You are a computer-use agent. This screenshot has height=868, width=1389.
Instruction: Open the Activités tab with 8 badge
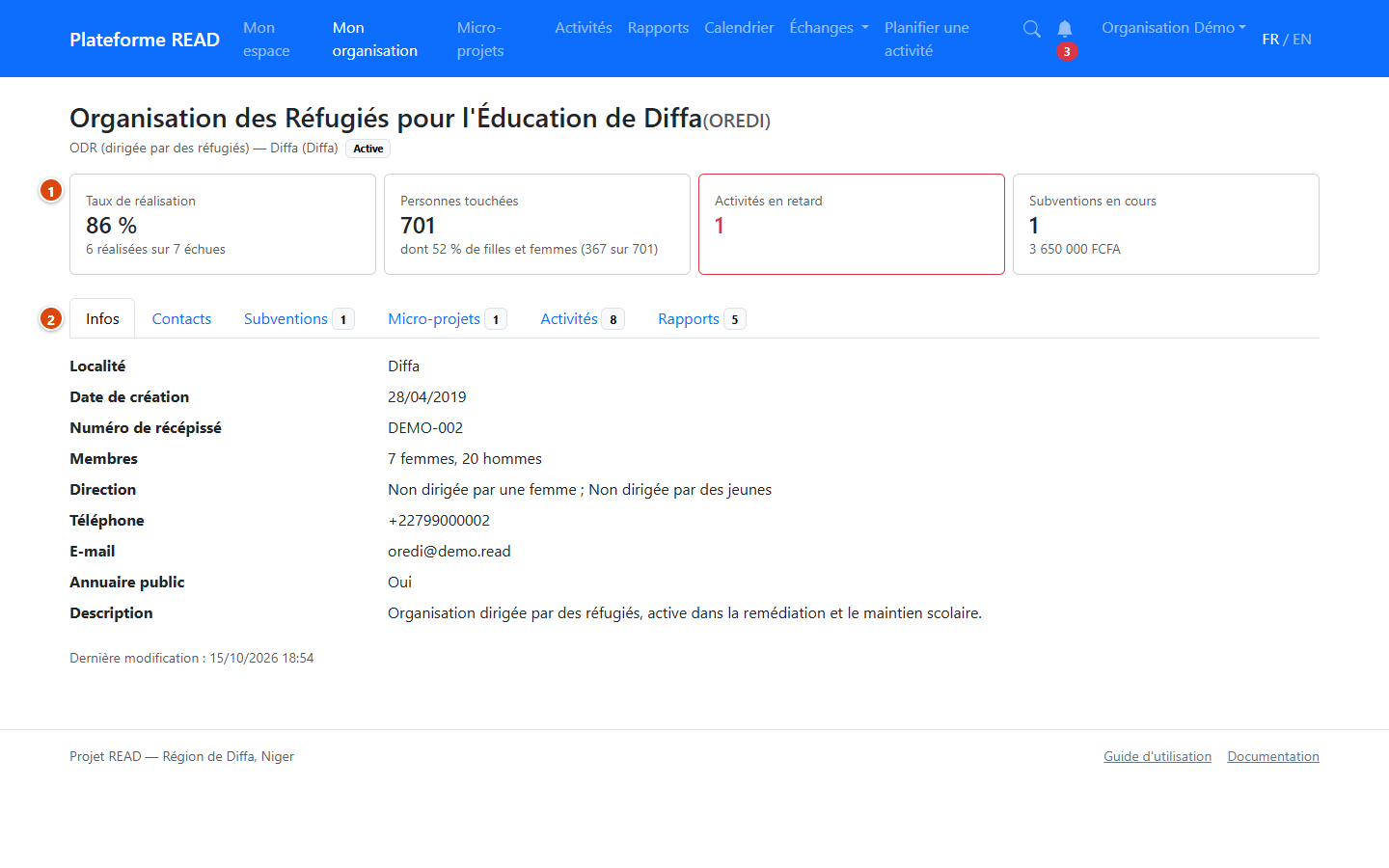point(582,319)
